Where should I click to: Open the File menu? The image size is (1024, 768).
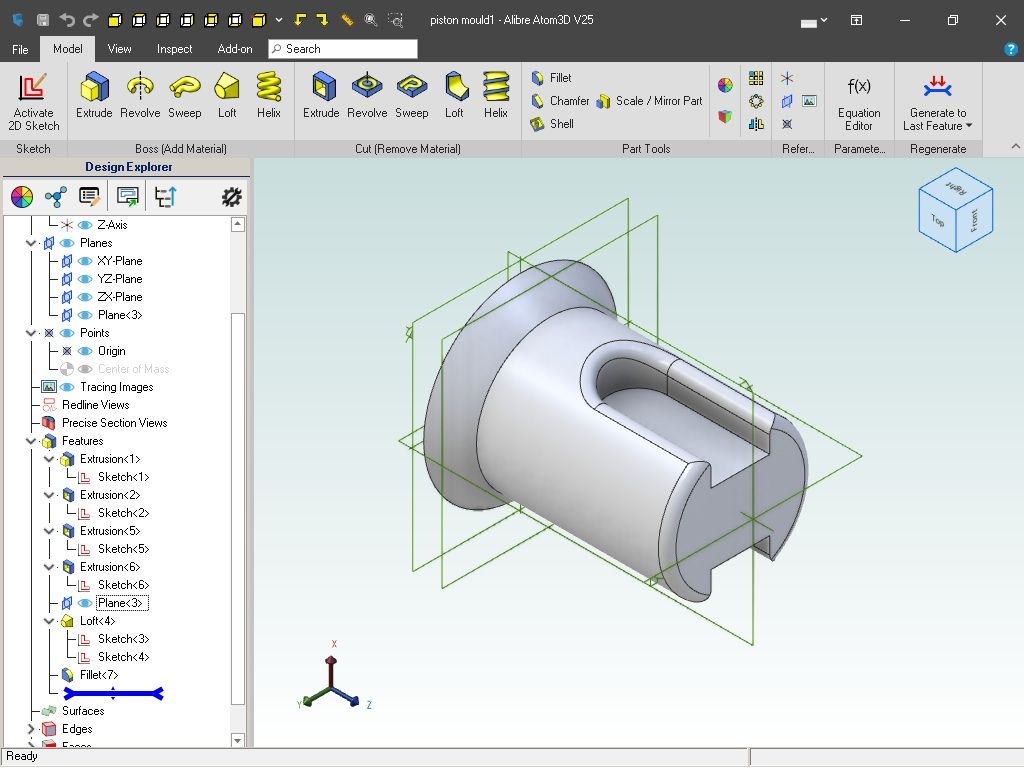pyautogui.click(x=20, y=49)
